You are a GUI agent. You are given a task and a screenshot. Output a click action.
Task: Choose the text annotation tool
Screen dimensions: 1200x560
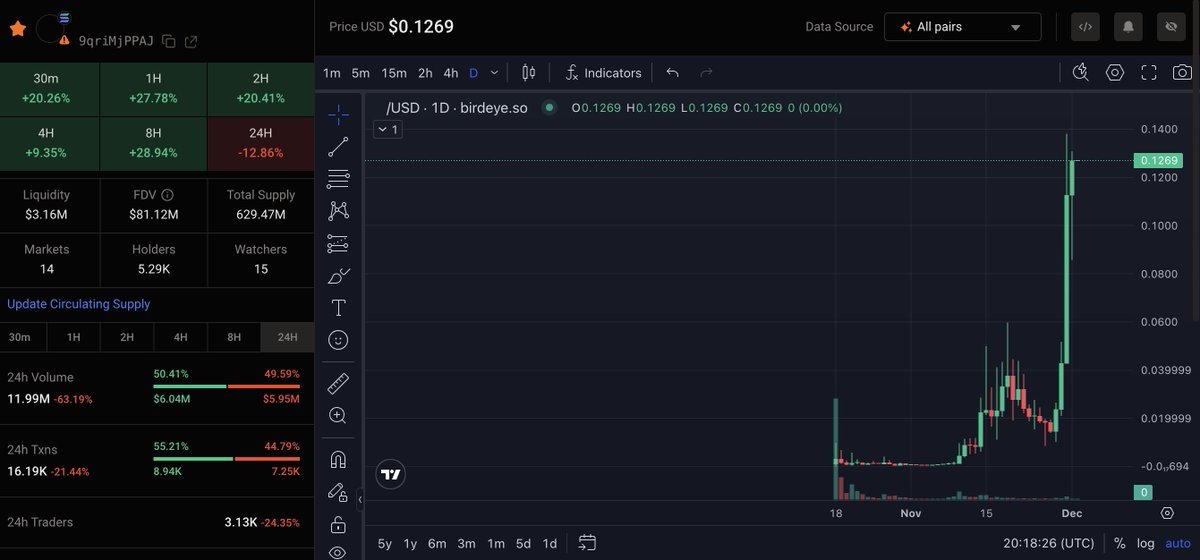point(338,307)
